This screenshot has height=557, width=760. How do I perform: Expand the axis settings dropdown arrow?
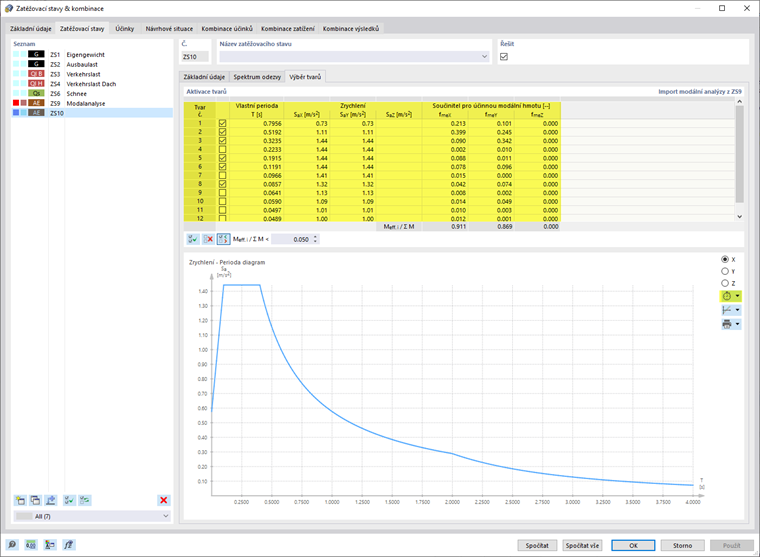click(738, 310)
